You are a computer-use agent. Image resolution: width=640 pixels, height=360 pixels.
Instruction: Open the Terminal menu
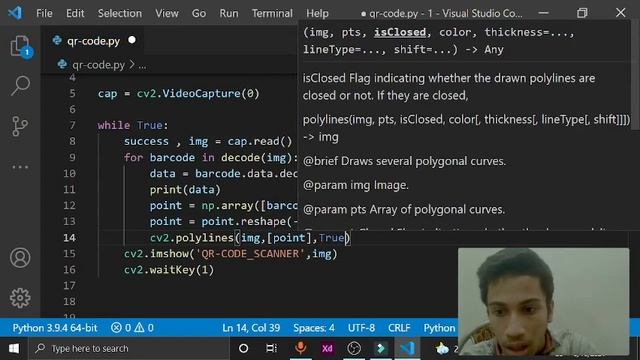pyautogui.click(x=272, y=13)
